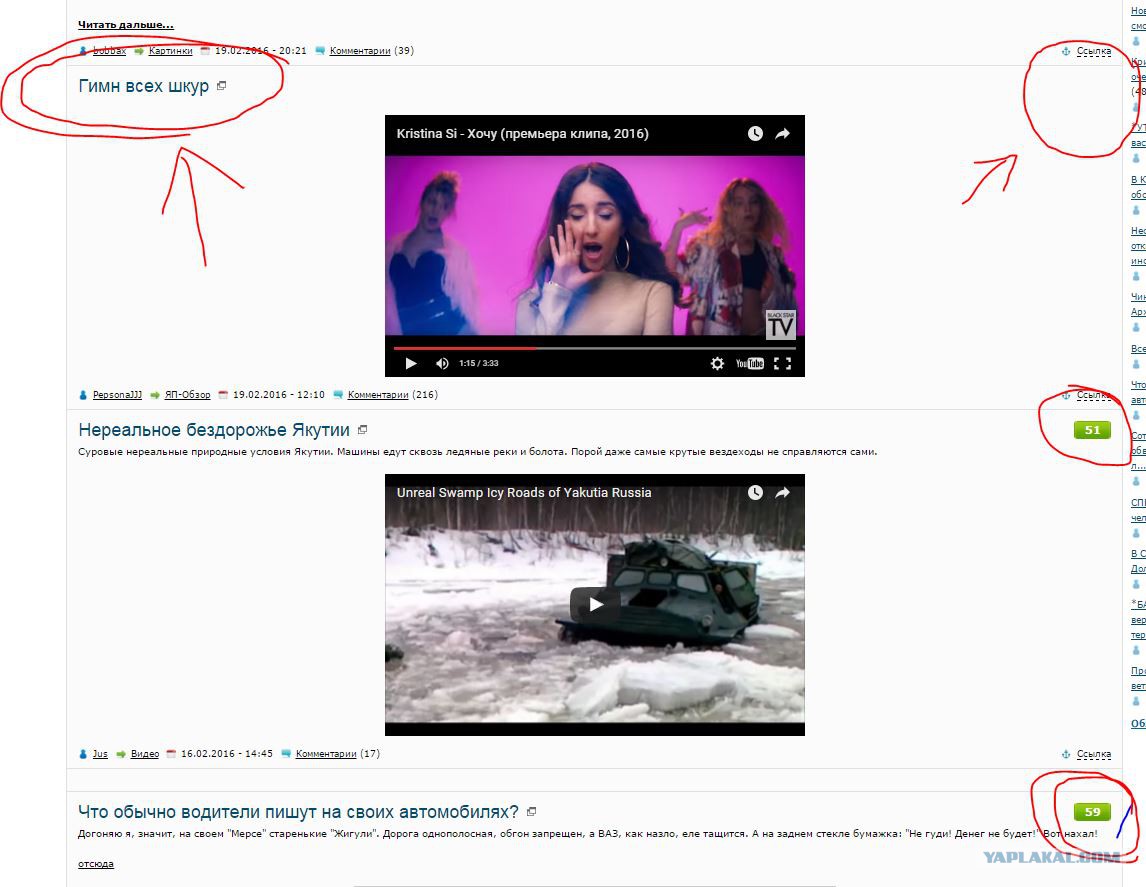The height and width of the screenshot is (887, 1146).
Task: Mute the Kristina Si video volume
Action: pos(442,363)
